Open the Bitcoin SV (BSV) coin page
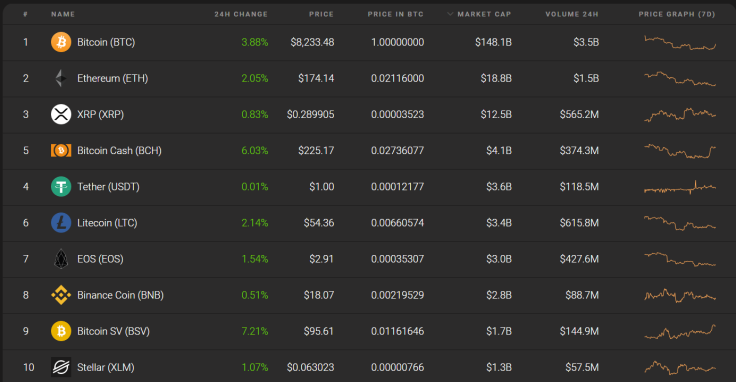736x382 pixels. click(x=114, y=331)
